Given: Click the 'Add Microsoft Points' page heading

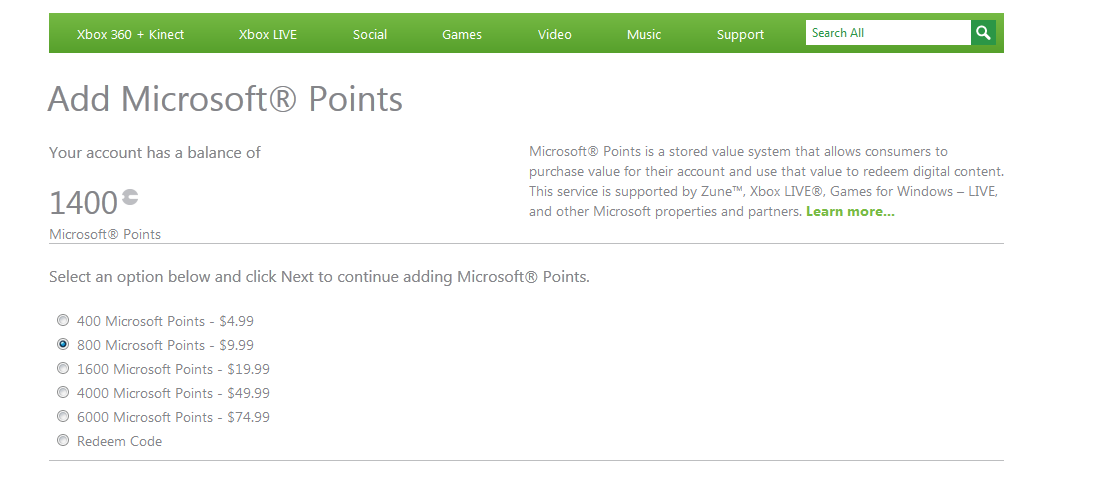Looking at the screenshot, I should pyautogui.click(x=225, y=99).
